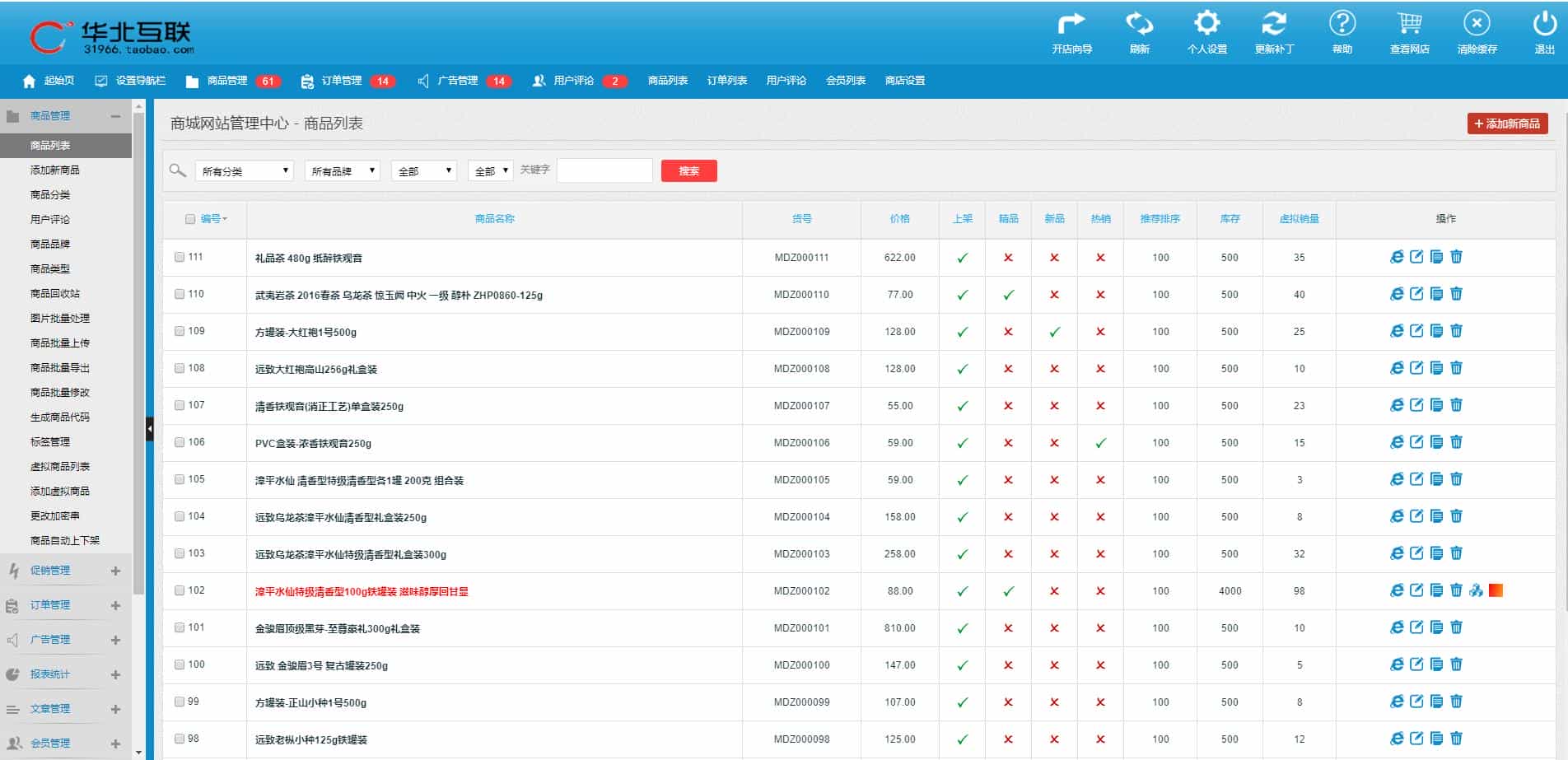
Task: Select 商品分类 in the left sidebar
Action: click(50, 195)
